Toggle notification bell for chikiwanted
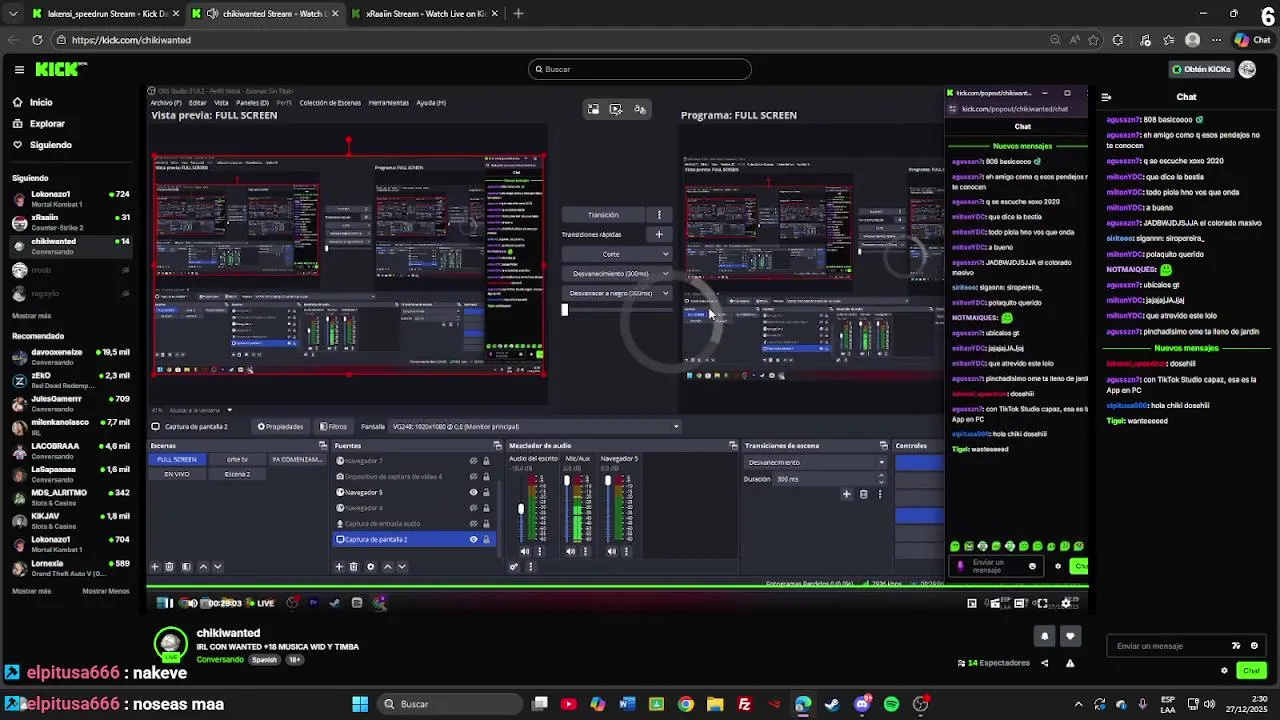This screenshot has width=1280, height=720. coord(1045,636)
